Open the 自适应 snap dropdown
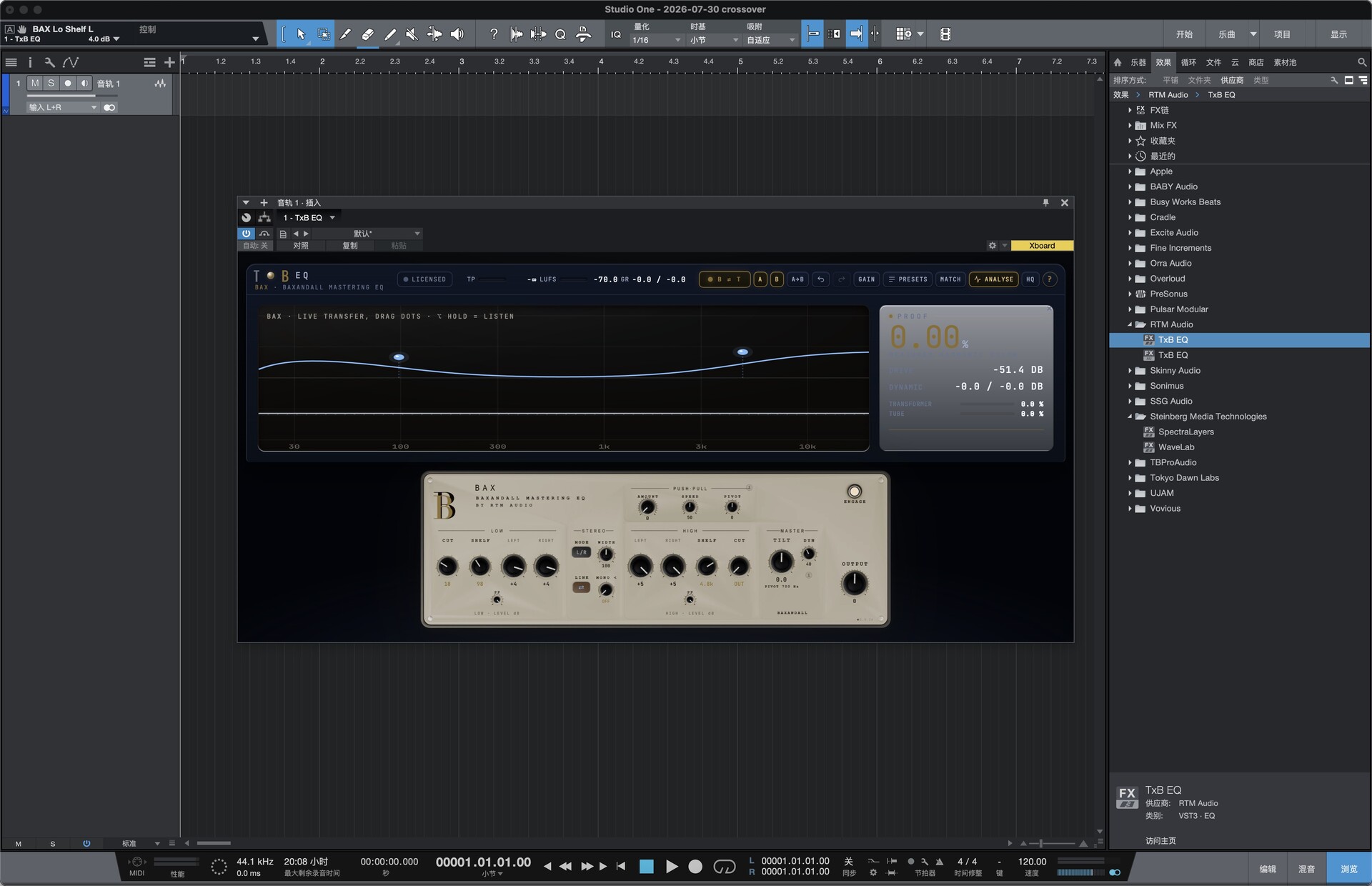The image size is (1372, 886). pos(770,40)
